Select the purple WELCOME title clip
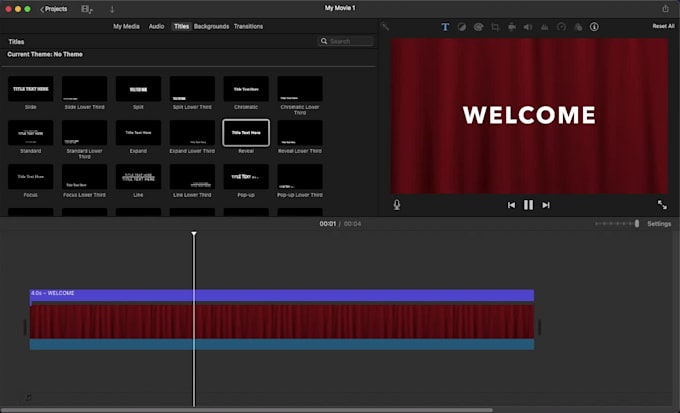Image resolution: width=680 pixels, height=413 pixels. (x=282, y=295)
